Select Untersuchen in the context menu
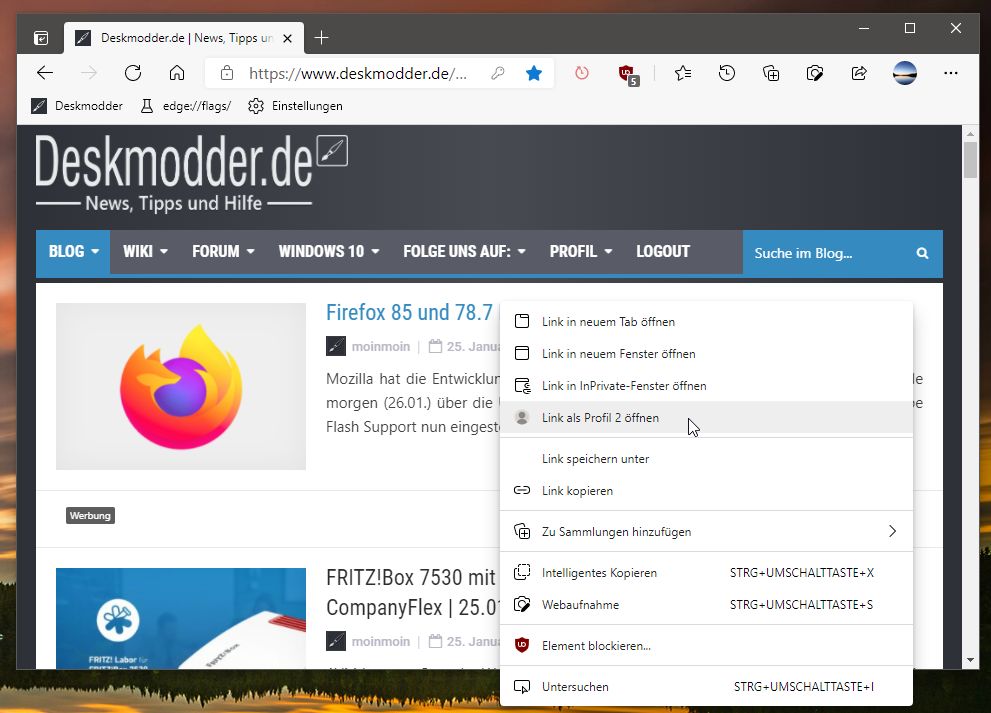 (707, 687)
